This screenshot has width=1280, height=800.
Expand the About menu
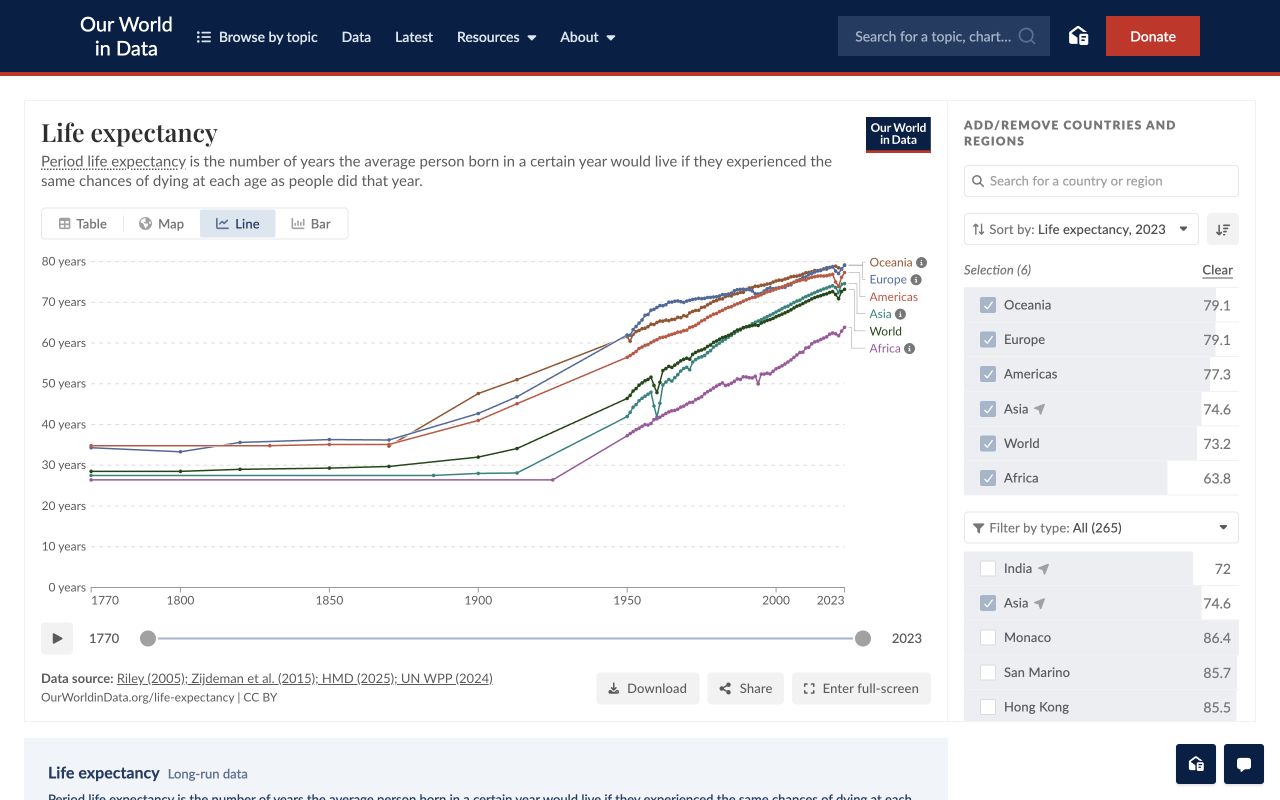588,37
